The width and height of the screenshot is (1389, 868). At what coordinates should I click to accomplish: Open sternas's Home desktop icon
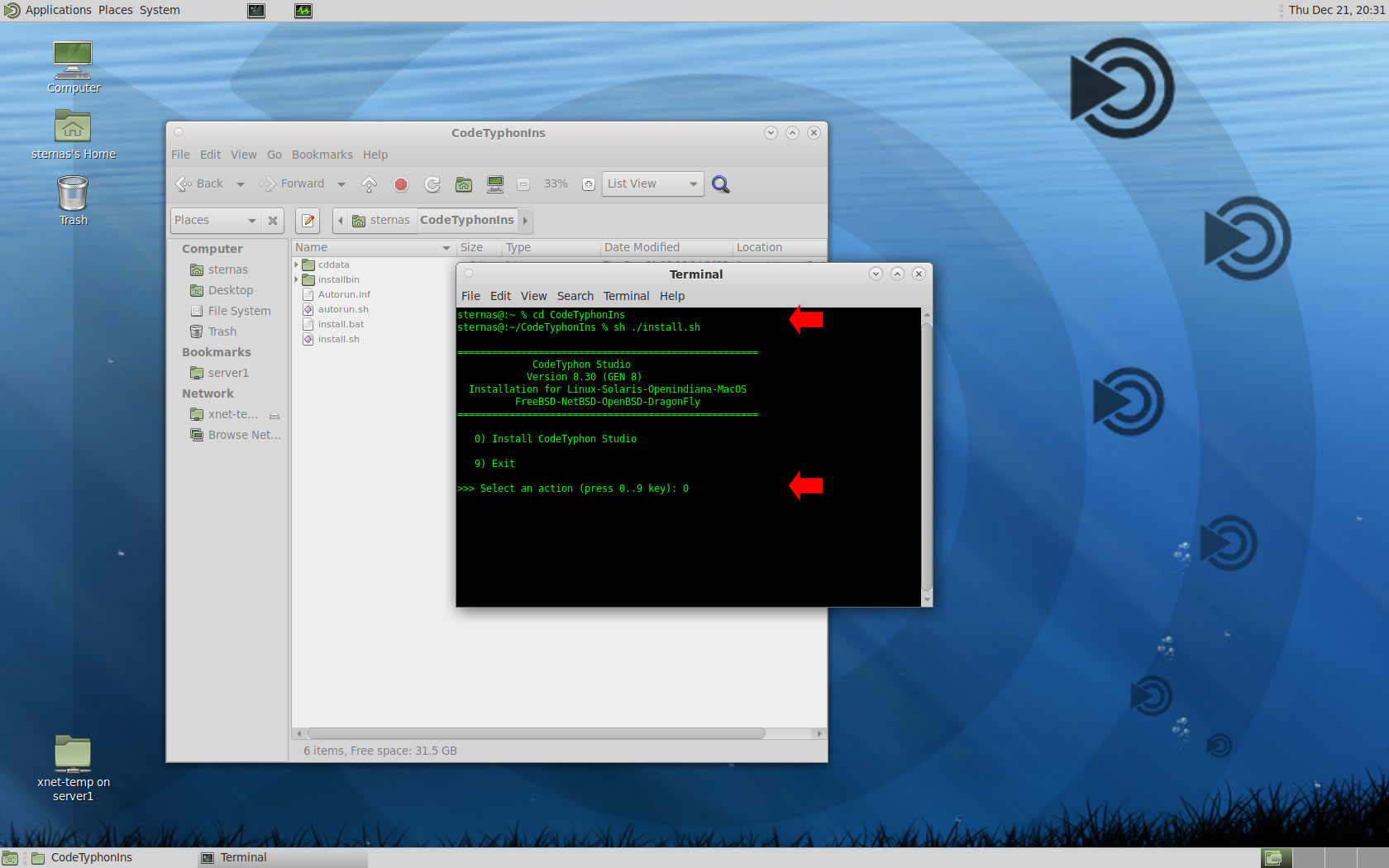74,134
